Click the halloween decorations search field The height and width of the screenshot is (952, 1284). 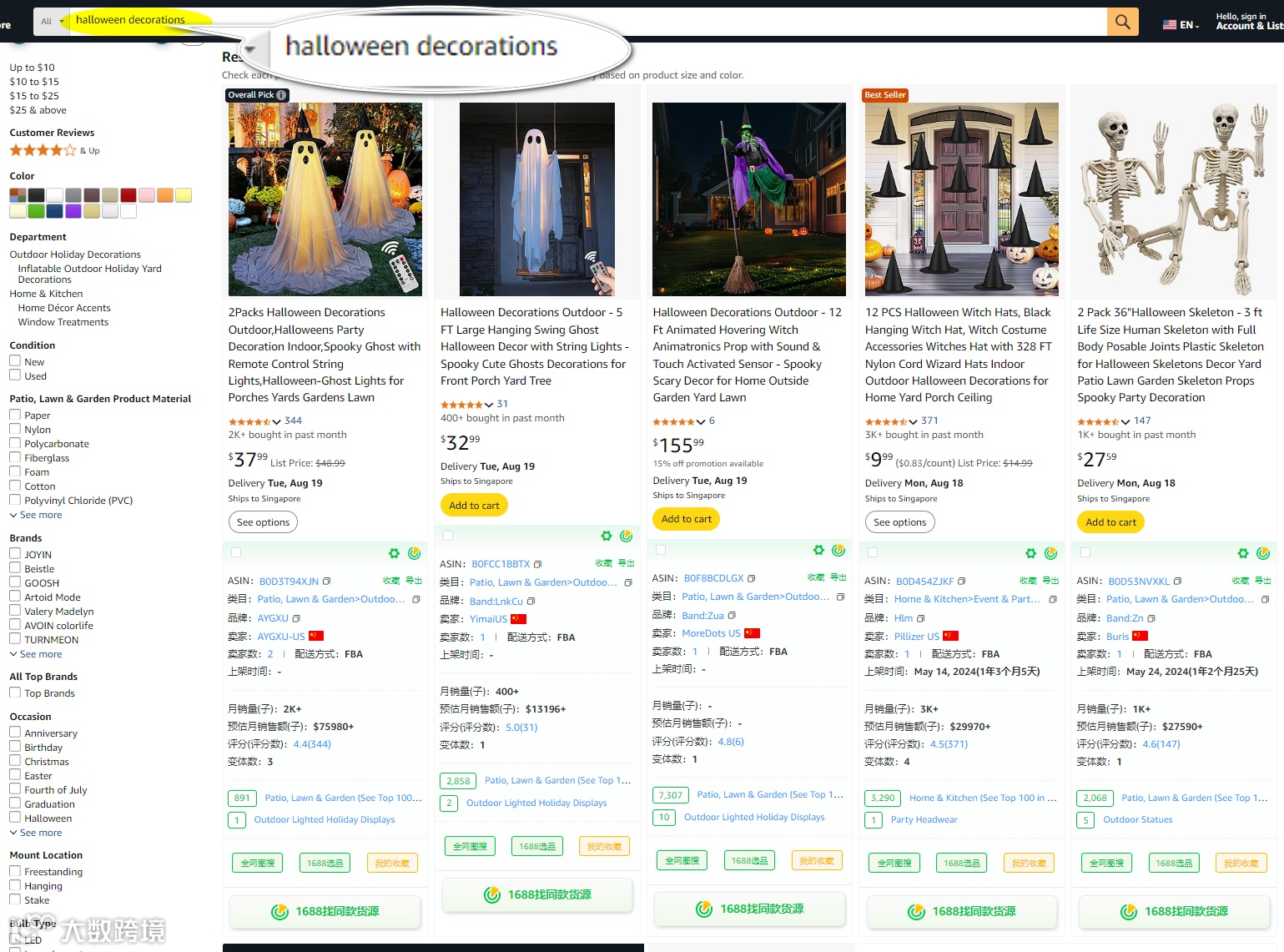tap(588, 22)
